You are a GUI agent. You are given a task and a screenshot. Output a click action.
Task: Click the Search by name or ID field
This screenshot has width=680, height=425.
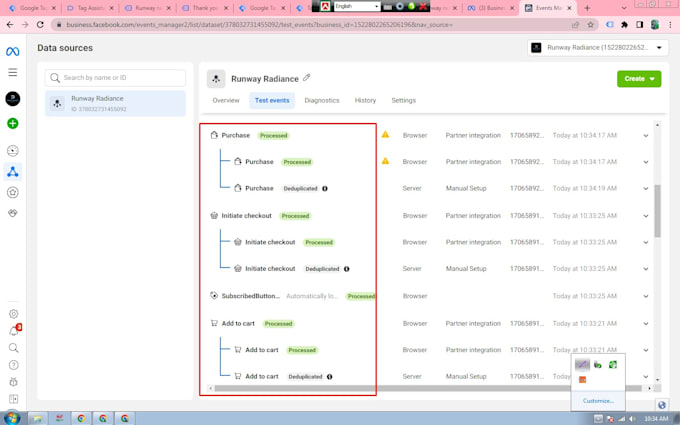coord(115,78)
